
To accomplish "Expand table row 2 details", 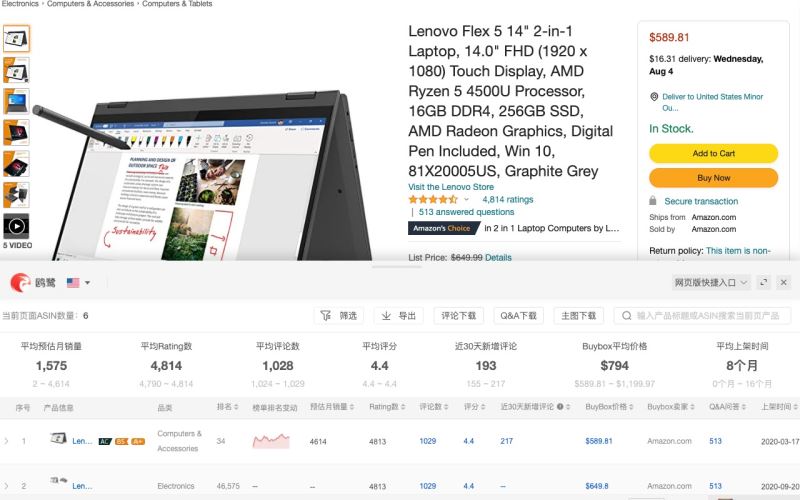I will tap(6, 486).
